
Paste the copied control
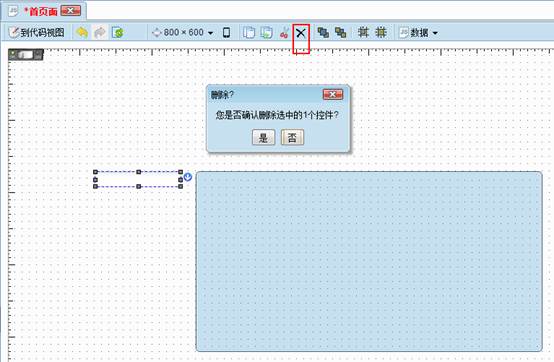coord(266,32)
